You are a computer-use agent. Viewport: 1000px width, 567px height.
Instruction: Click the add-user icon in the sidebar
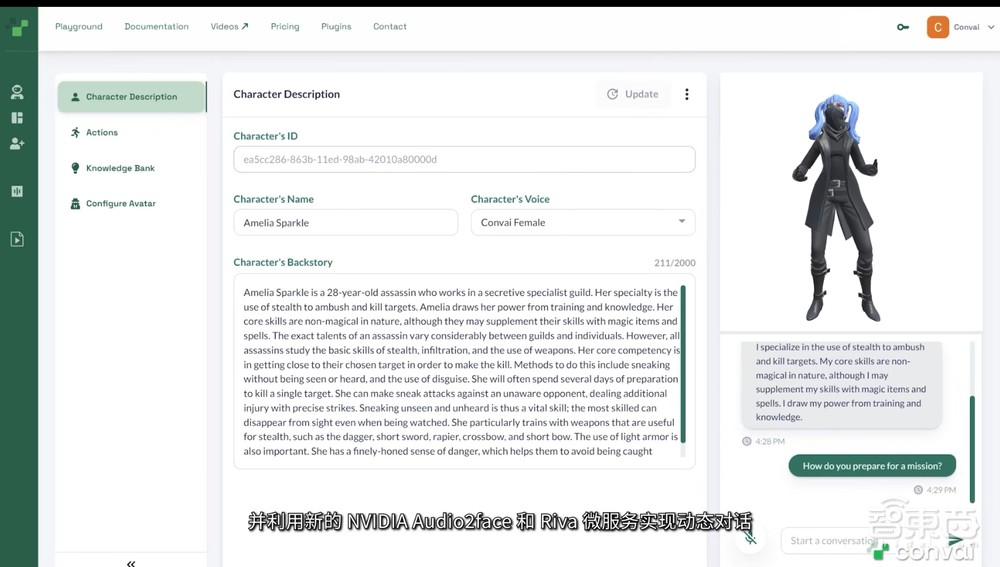[x=17, y=144]
